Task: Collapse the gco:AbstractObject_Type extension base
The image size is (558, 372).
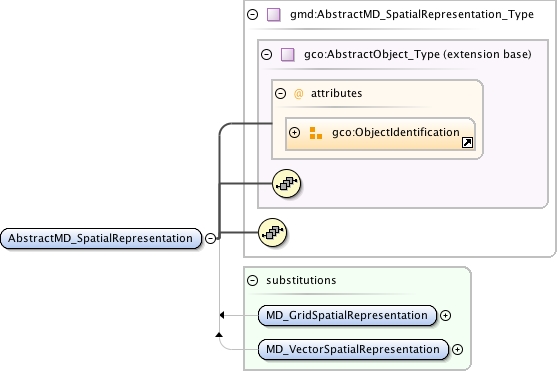Action: [x=266, y=54]
